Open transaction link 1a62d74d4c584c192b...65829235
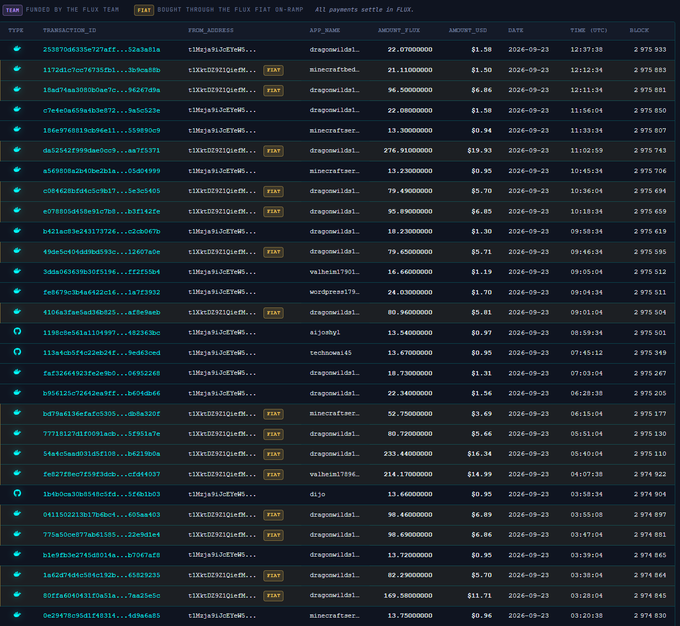Image resolution: width=680 pixels, height=626 pixels. point(101,575)
